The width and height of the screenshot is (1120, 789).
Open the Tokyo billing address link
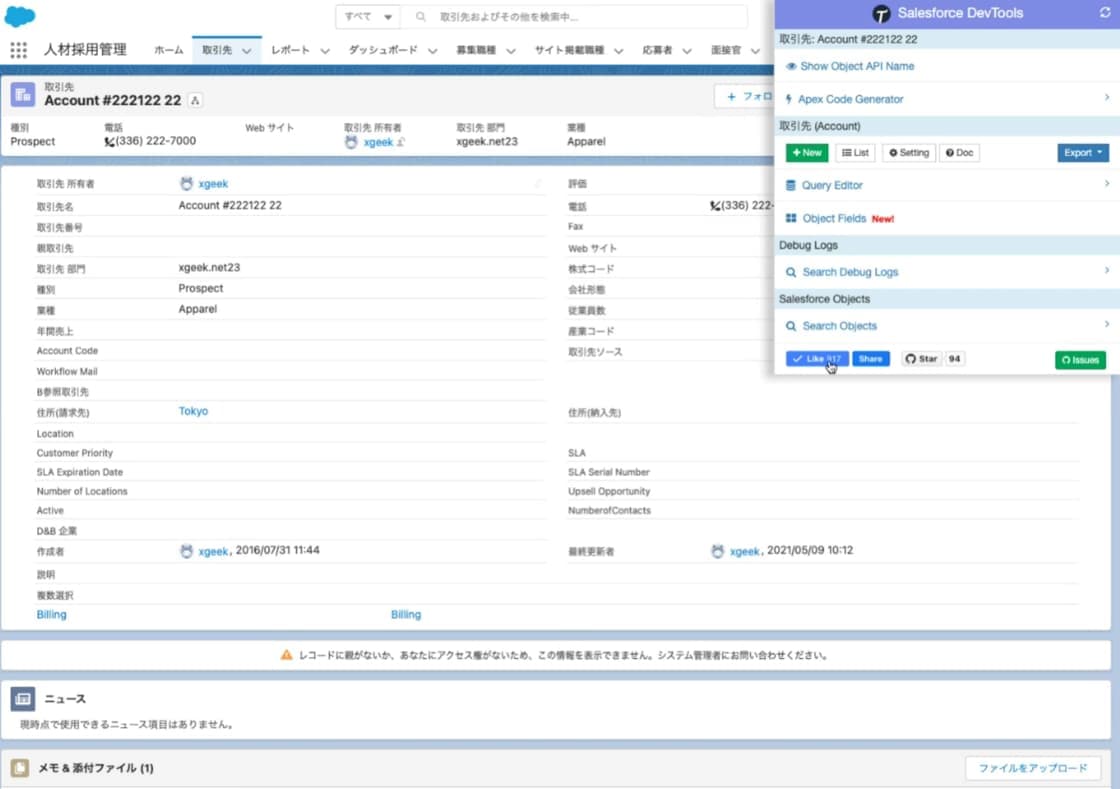pyautogui.click(x=193, y=411)
